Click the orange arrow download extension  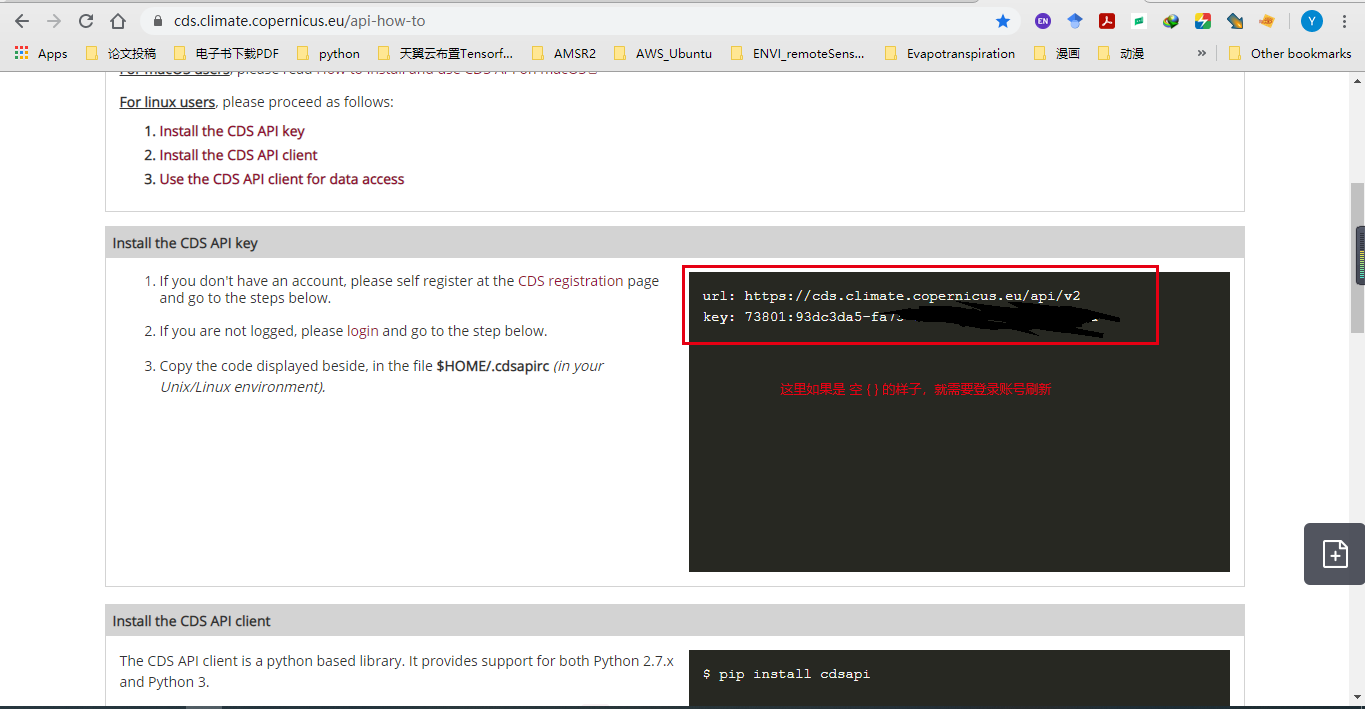[x=1233, y=20]
